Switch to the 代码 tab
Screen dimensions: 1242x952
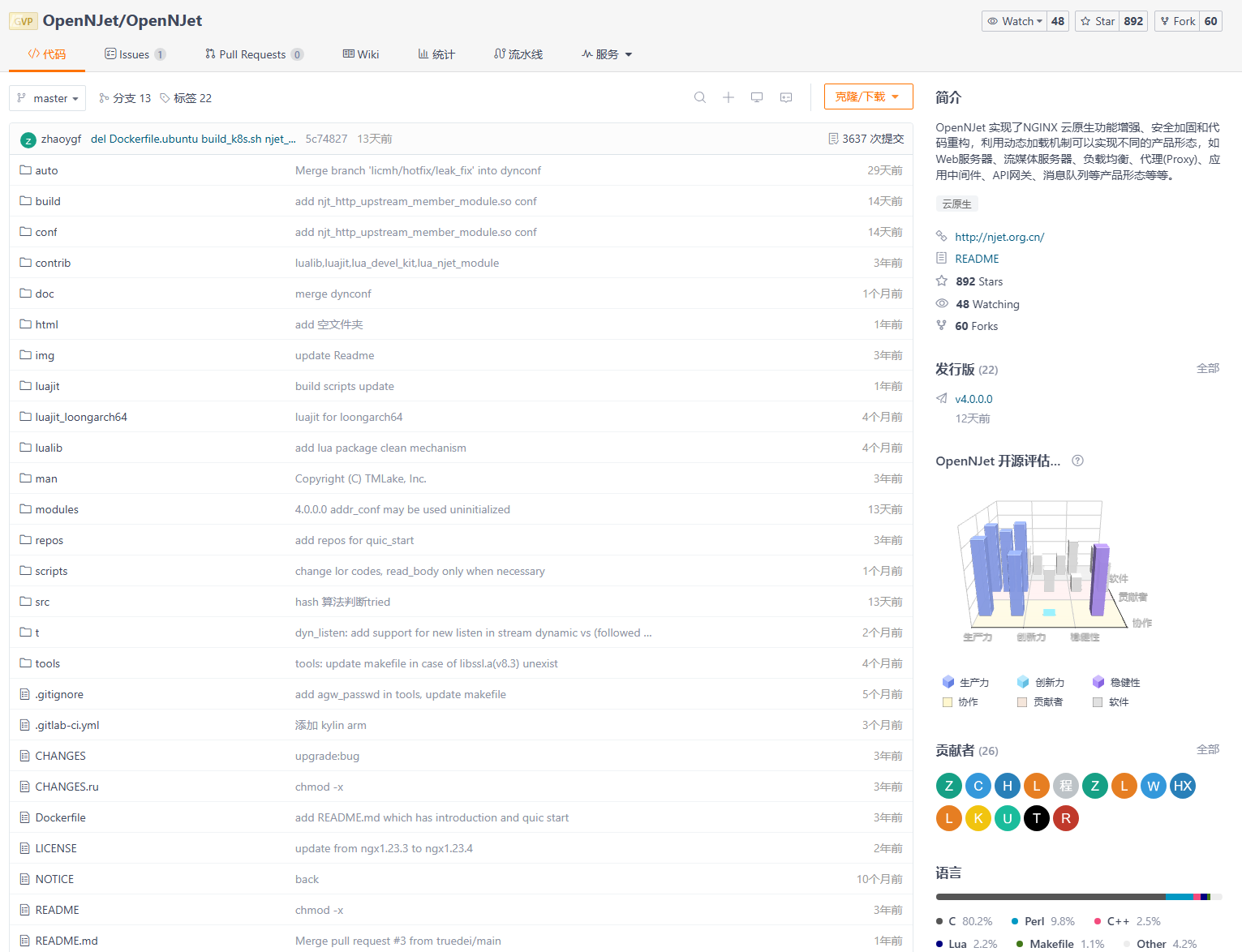coord(47,54)
